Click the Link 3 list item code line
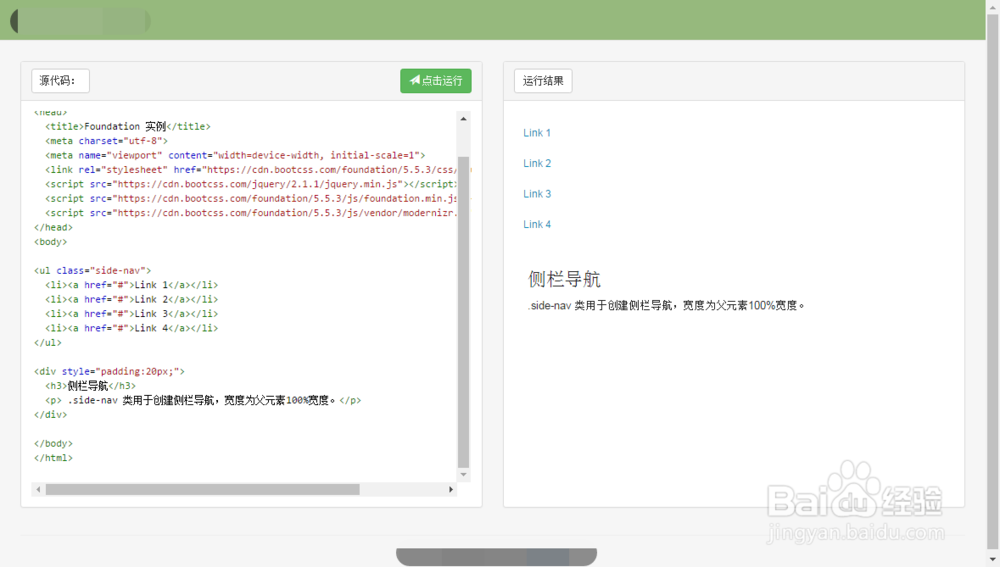 (x=131, y=314)
